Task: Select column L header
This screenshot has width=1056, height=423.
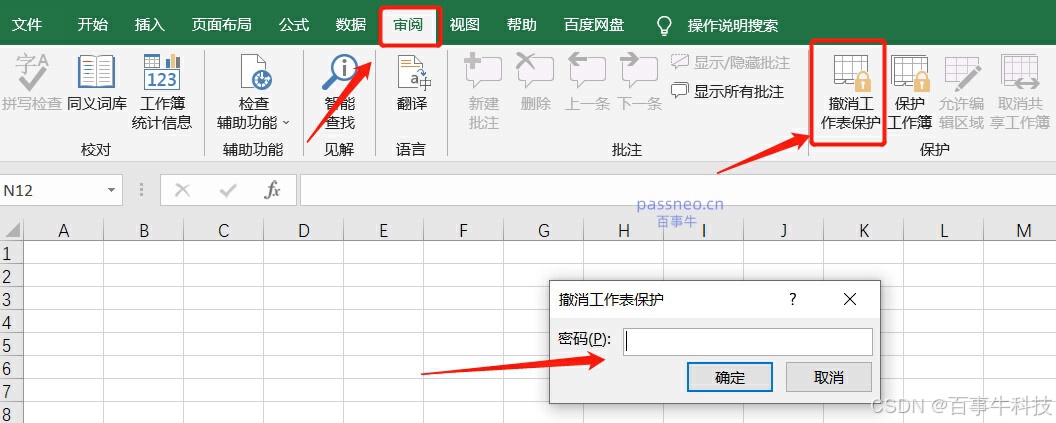Action: [x=944, y=231]
